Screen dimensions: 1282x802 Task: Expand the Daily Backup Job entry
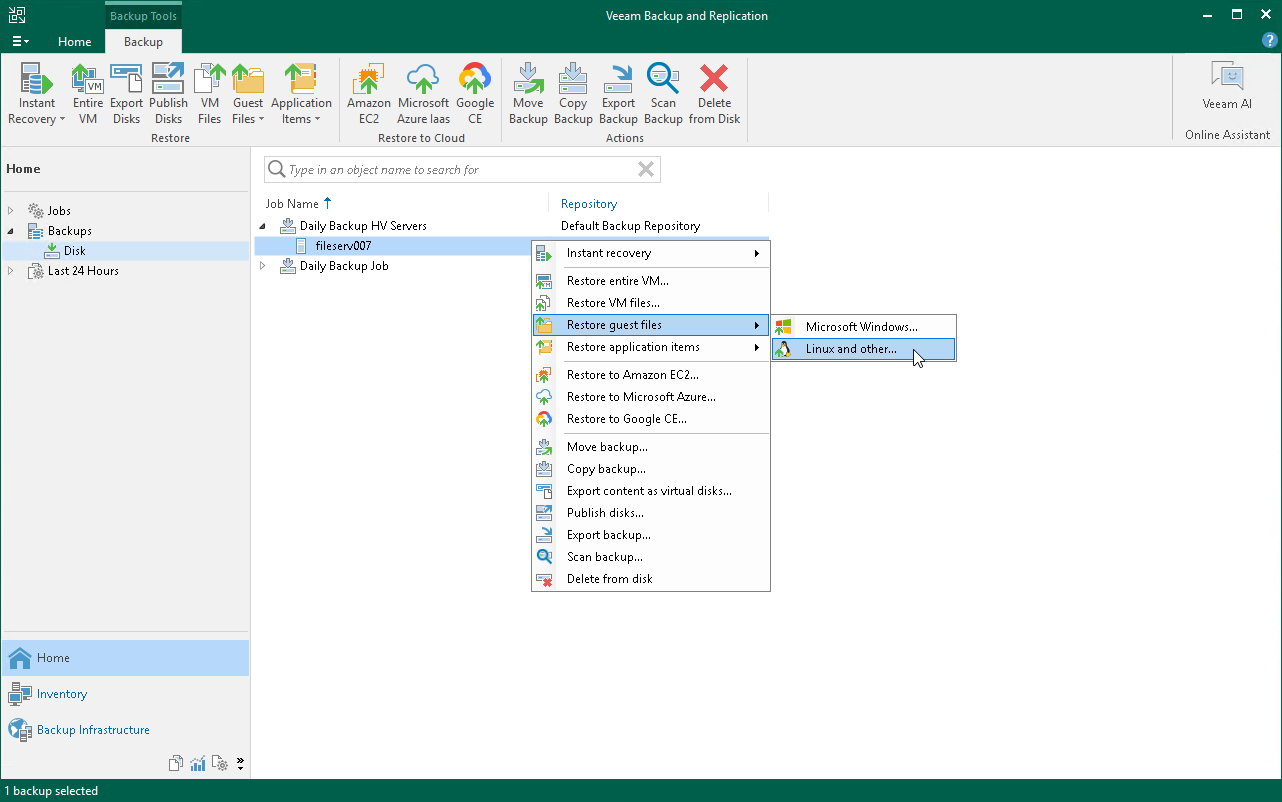263,266
